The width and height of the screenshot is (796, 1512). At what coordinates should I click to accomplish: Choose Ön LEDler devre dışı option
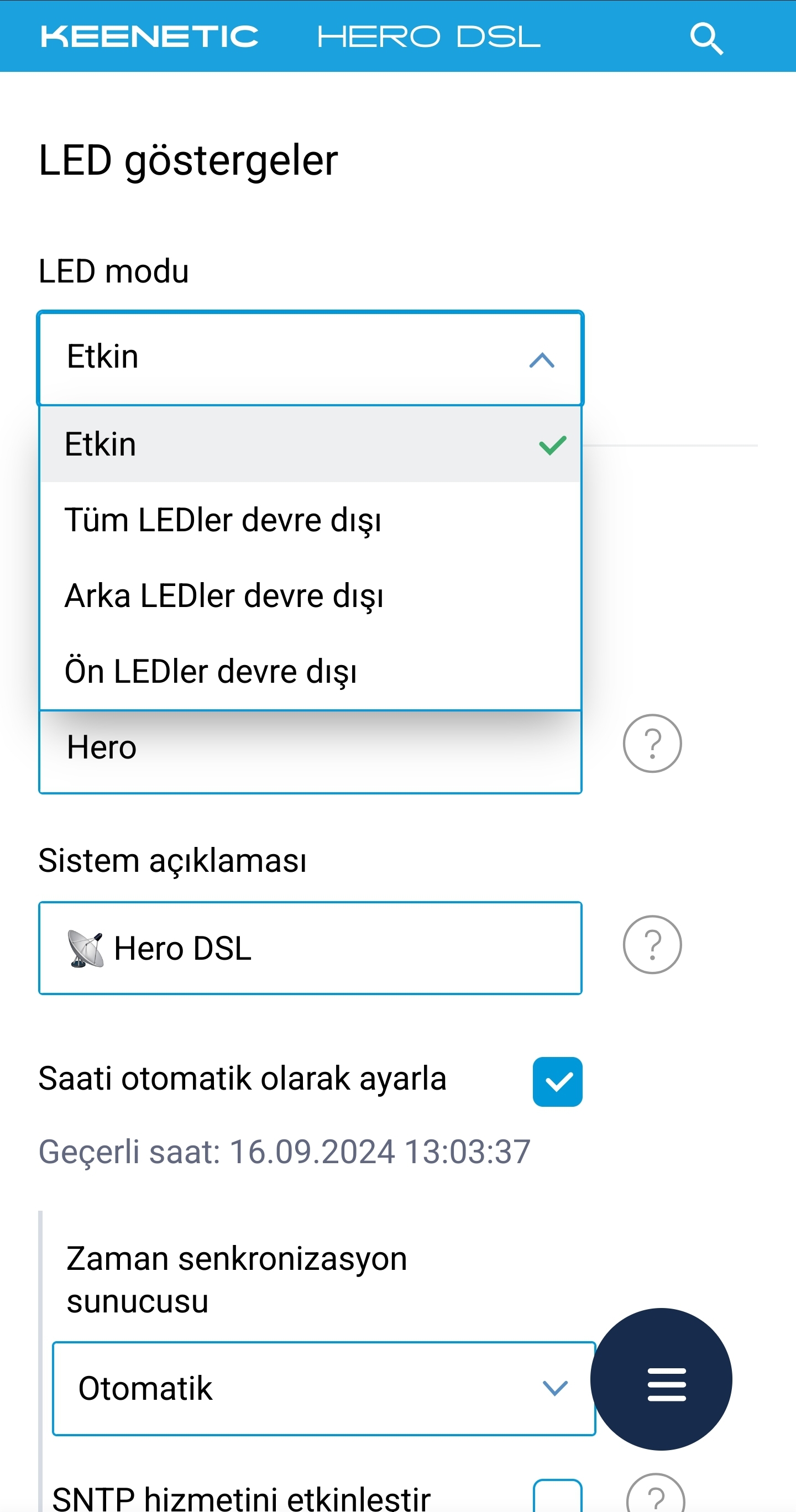tap(310, 672)
